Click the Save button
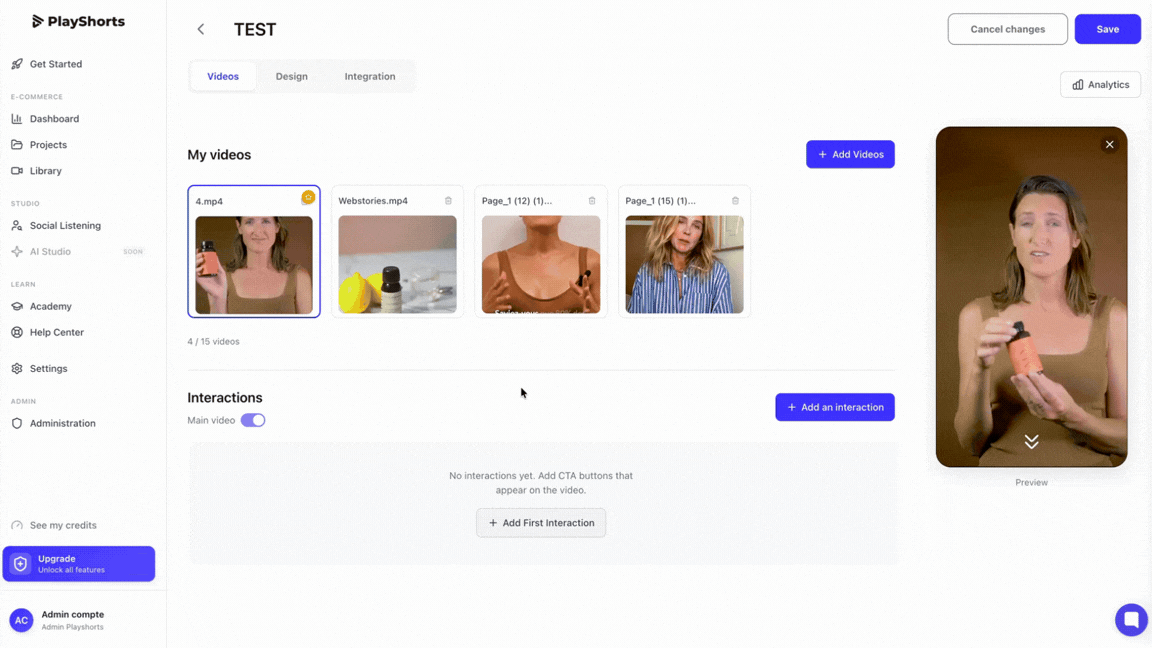1152x648 pixels. click(x=1107, y=29)
